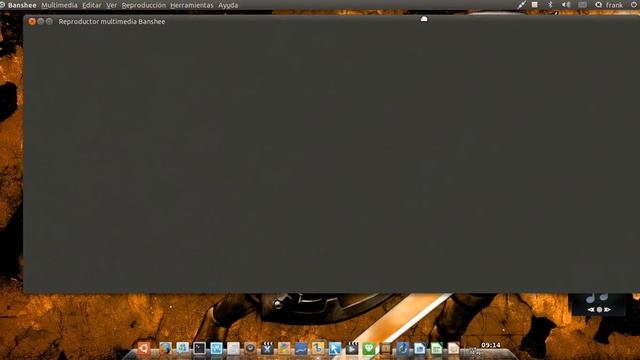
Task: Click the music notes icon in desktop widget
Action: [598, 298]
